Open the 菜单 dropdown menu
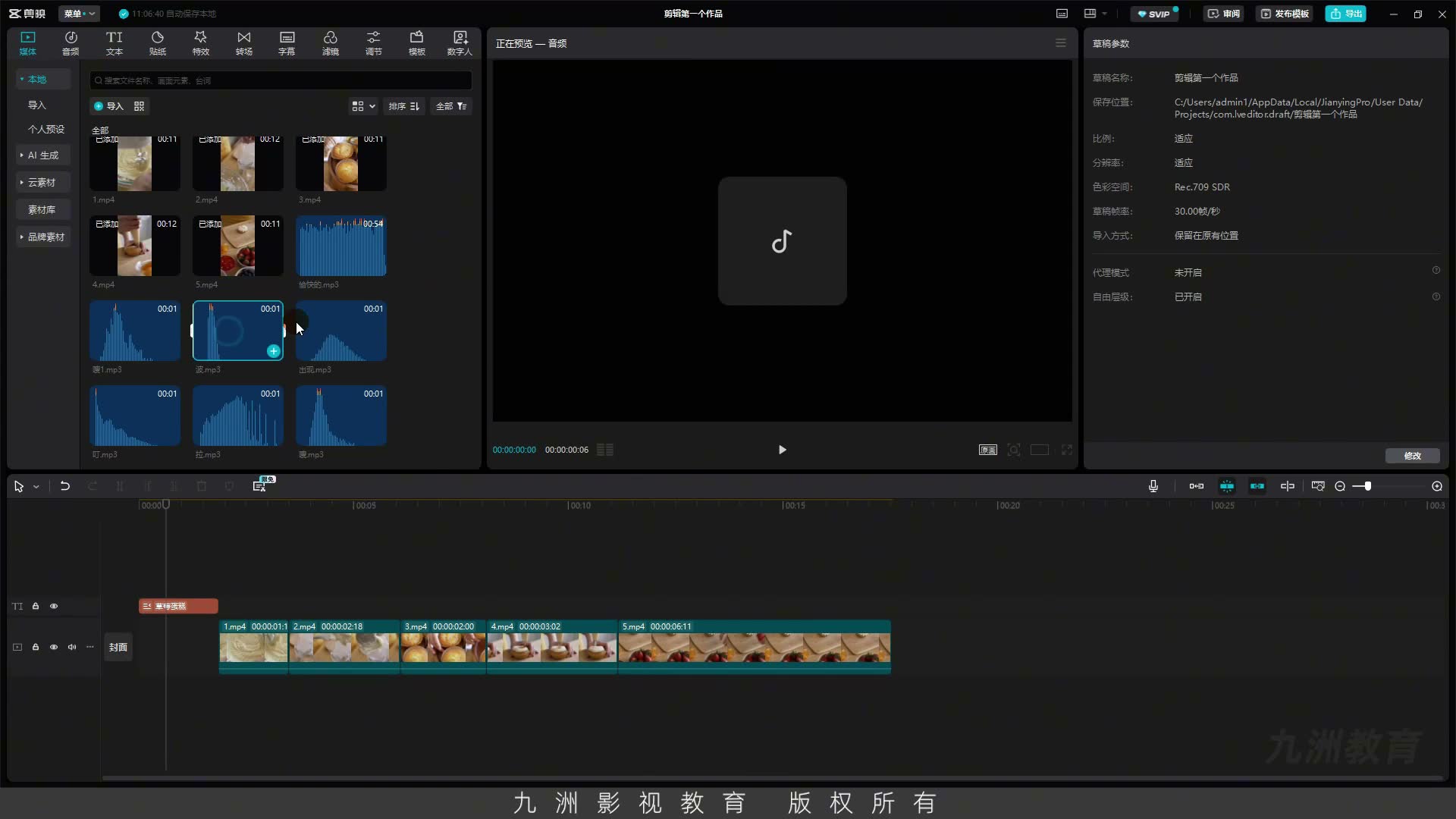Image resolution: width=1456 pixels, height=819 pixels. tap(79, 14)
